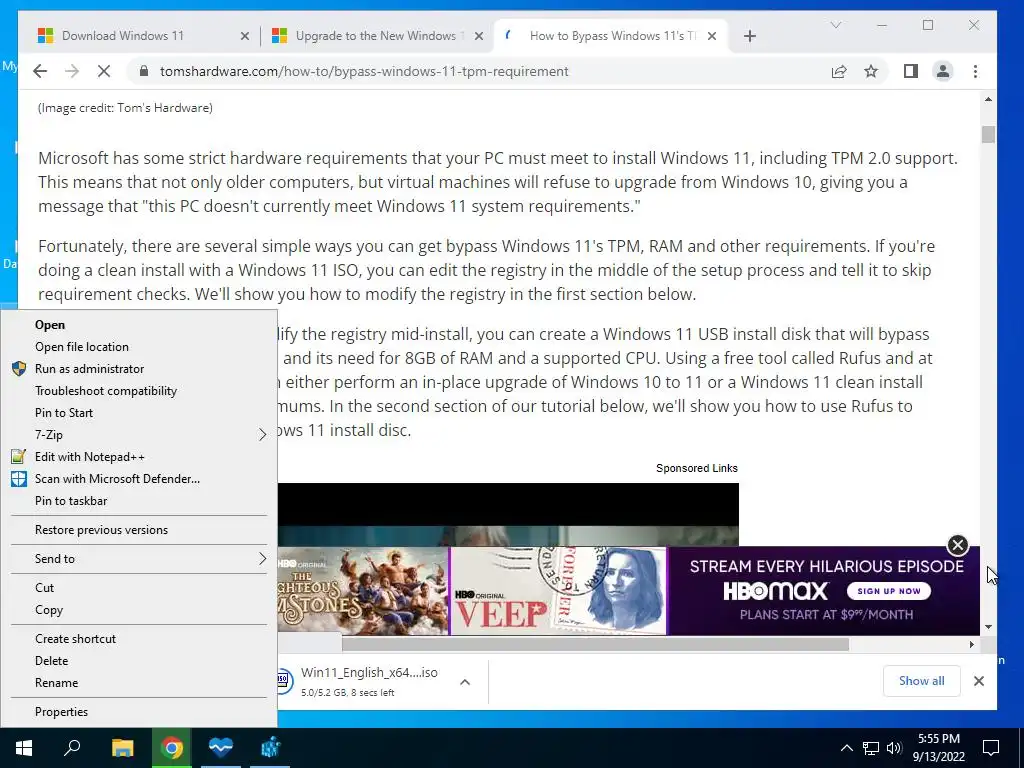Click the Veep ad thumbnail

coord(558,591)
